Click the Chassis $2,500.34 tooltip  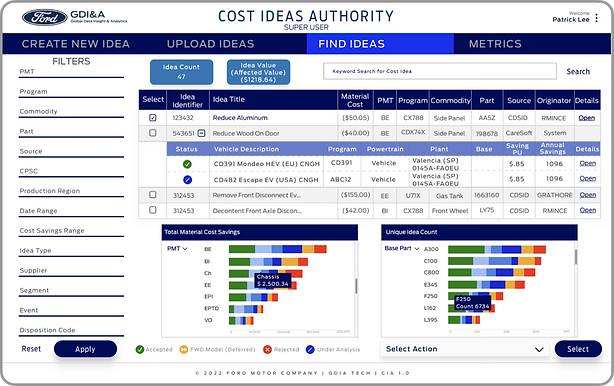coord(273,280)
